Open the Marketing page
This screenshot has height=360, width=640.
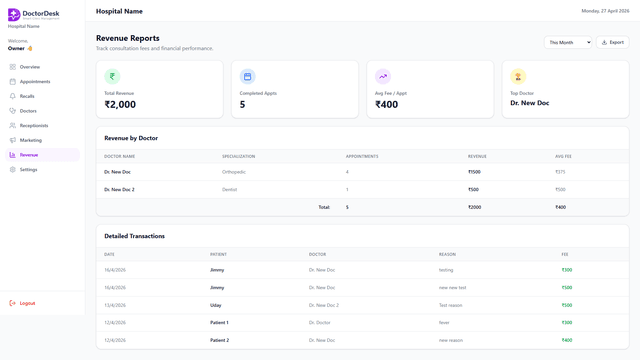pos(42,140)
